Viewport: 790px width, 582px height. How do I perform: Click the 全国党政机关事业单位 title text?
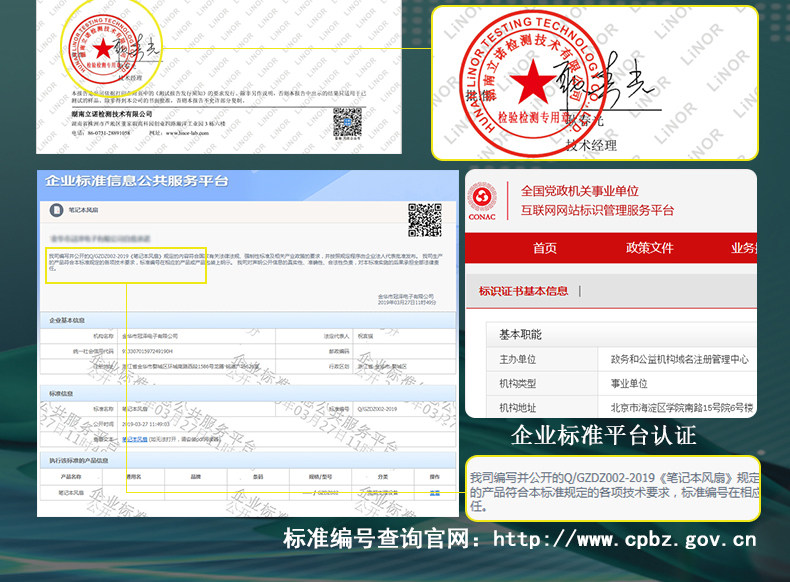(x=579, y=191)
